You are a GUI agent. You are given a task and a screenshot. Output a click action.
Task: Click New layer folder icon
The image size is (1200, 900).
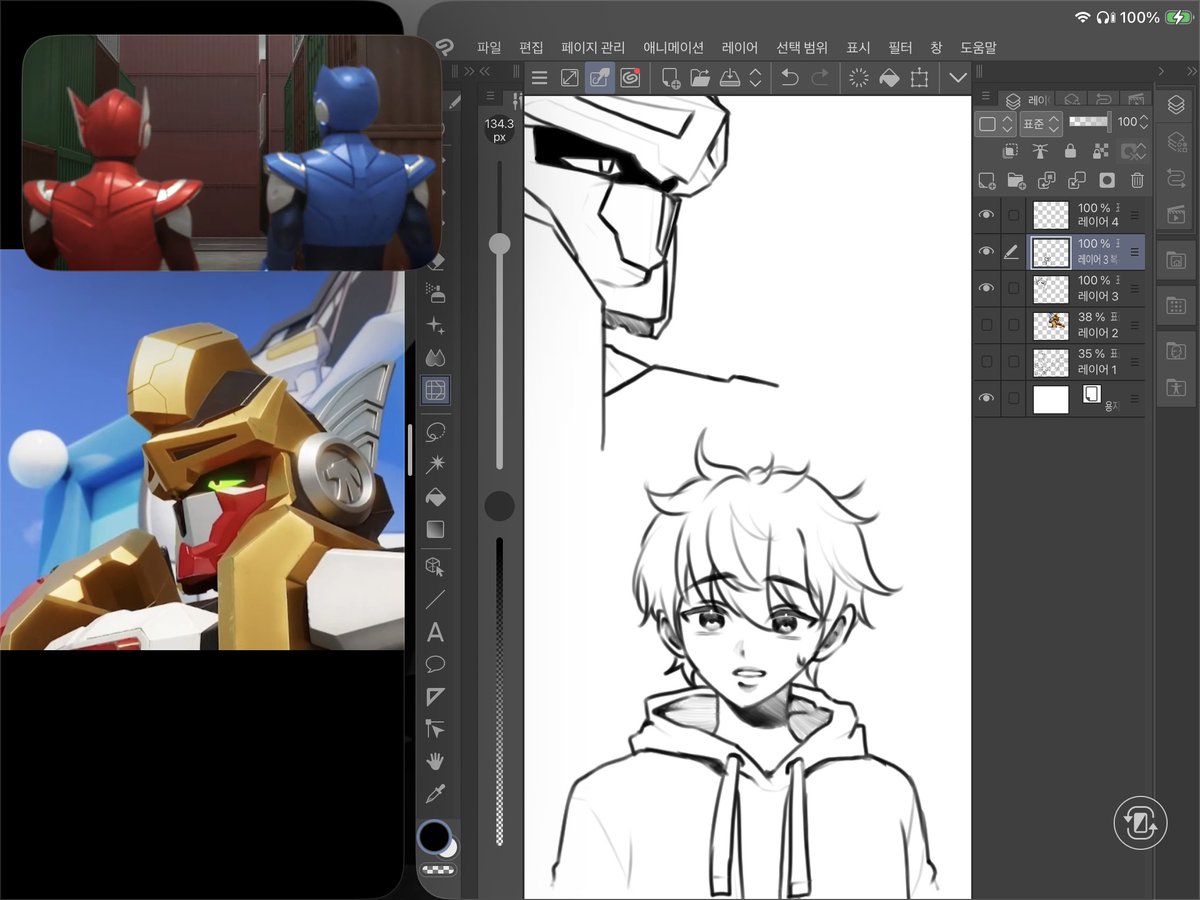1017,180
